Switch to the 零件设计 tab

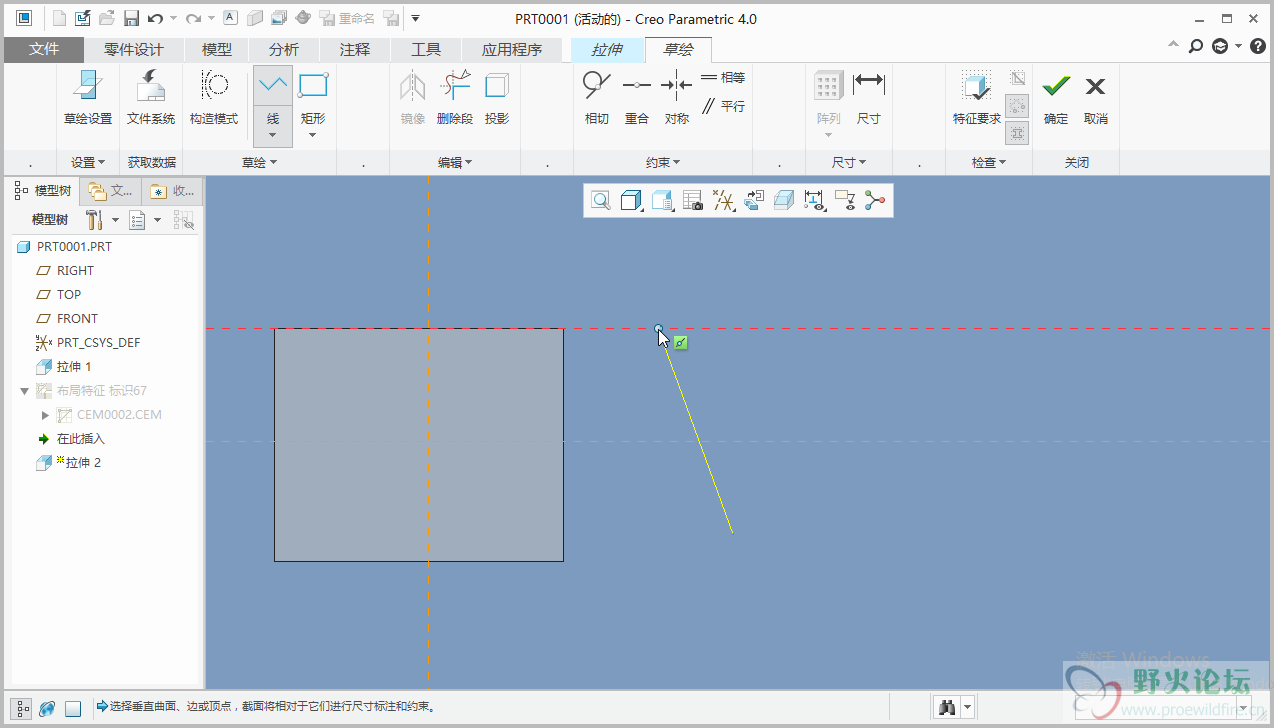click(x=134, y=49)
